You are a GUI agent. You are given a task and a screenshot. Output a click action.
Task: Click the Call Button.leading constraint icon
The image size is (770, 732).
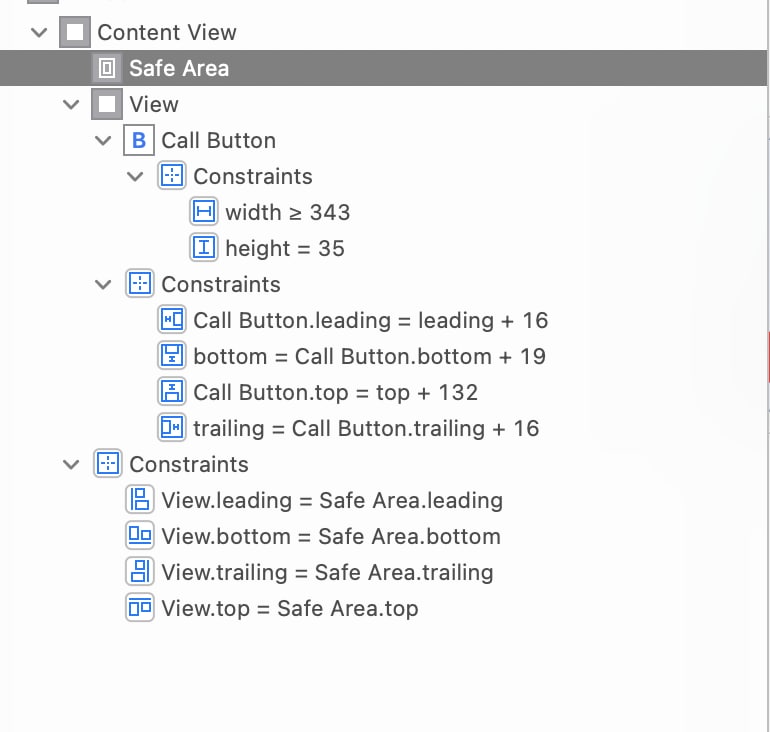tap(172, 320)
